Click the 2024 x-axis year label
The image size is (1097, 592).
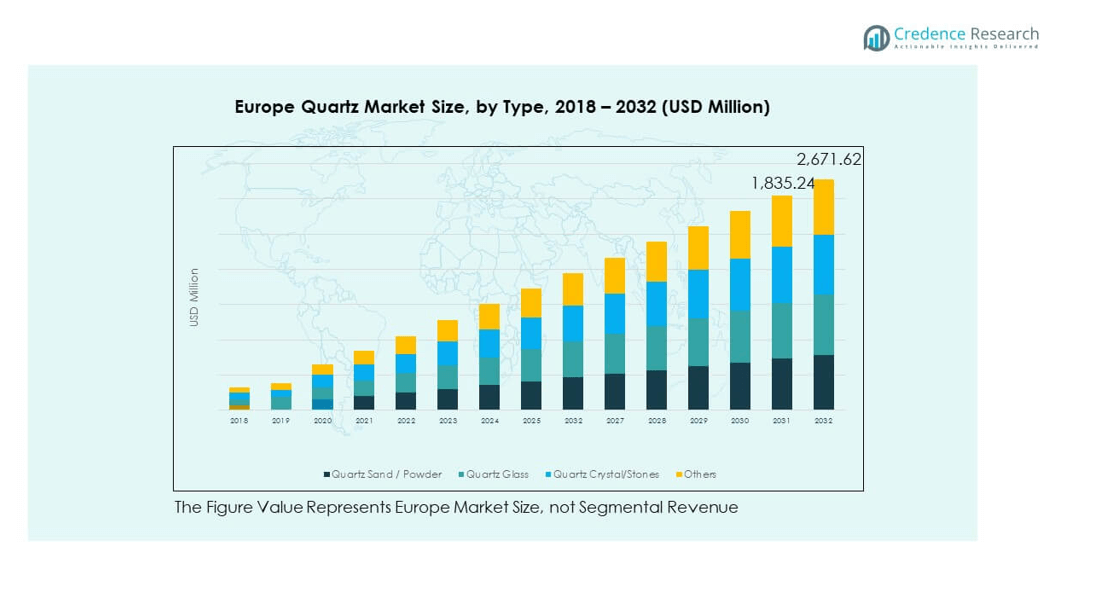489,421
